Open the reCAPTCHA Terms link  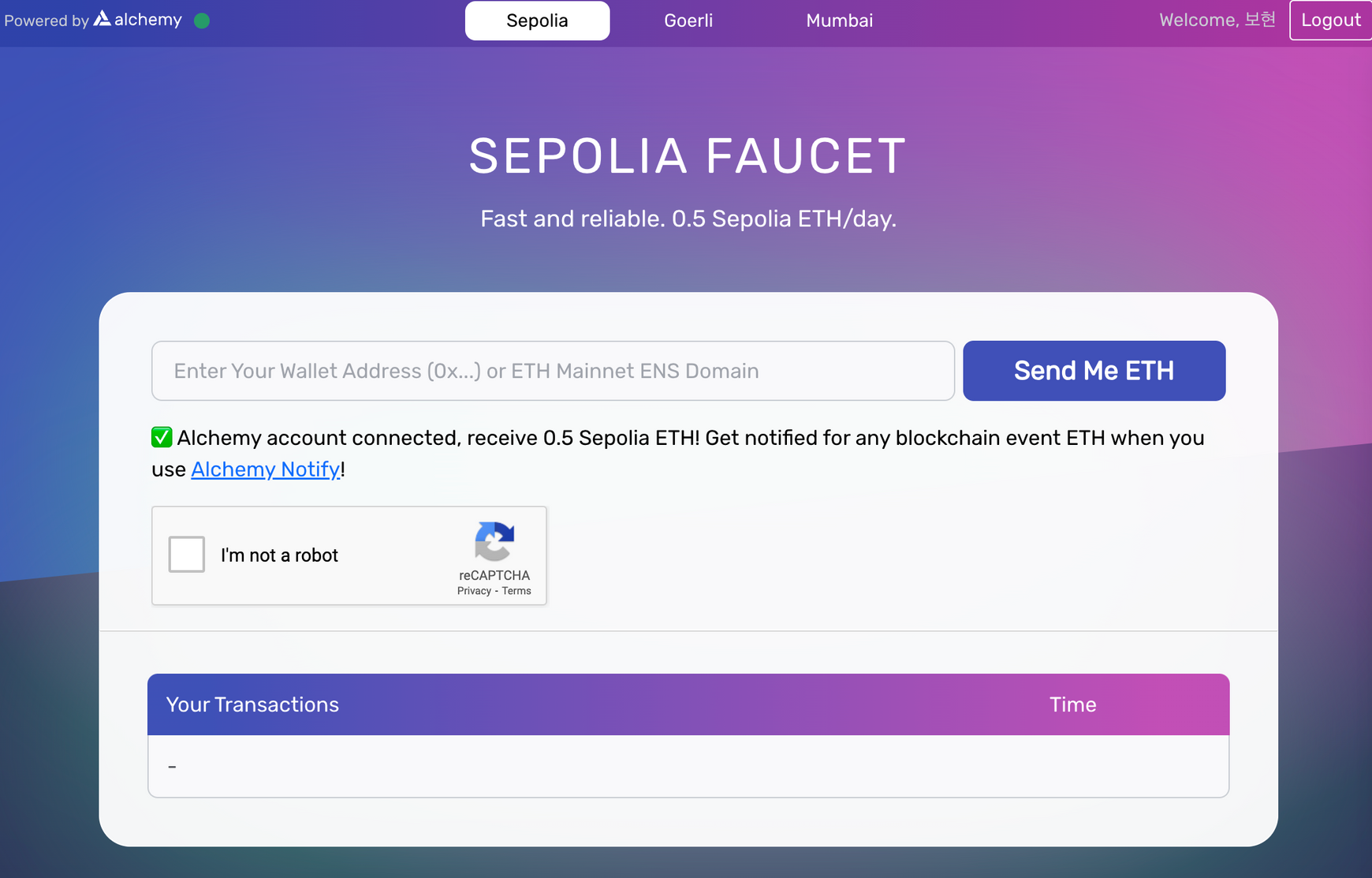(x=516, y=591)
